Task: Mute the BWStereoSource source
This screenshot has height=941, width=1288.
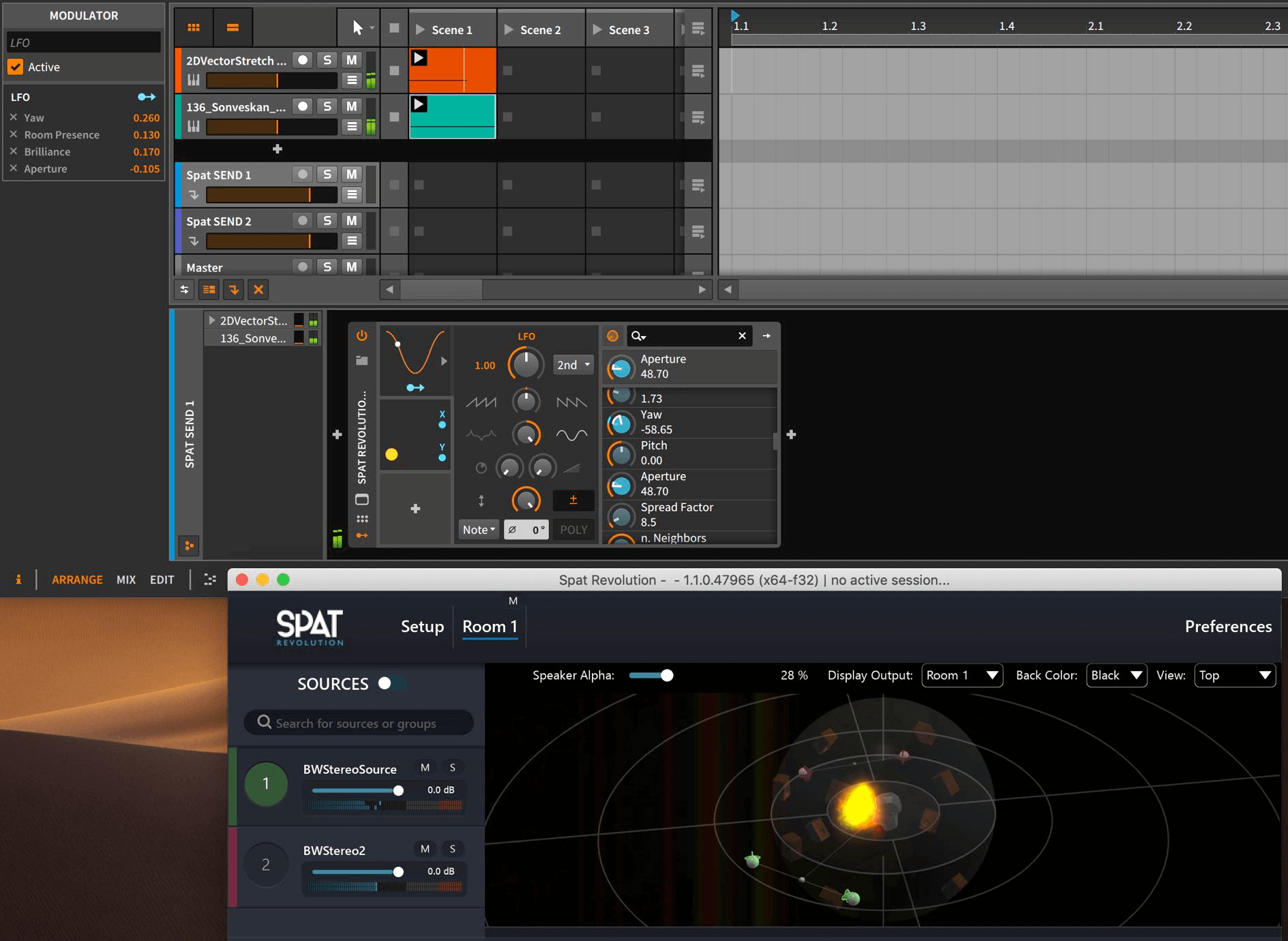Action: pos(425,768)
